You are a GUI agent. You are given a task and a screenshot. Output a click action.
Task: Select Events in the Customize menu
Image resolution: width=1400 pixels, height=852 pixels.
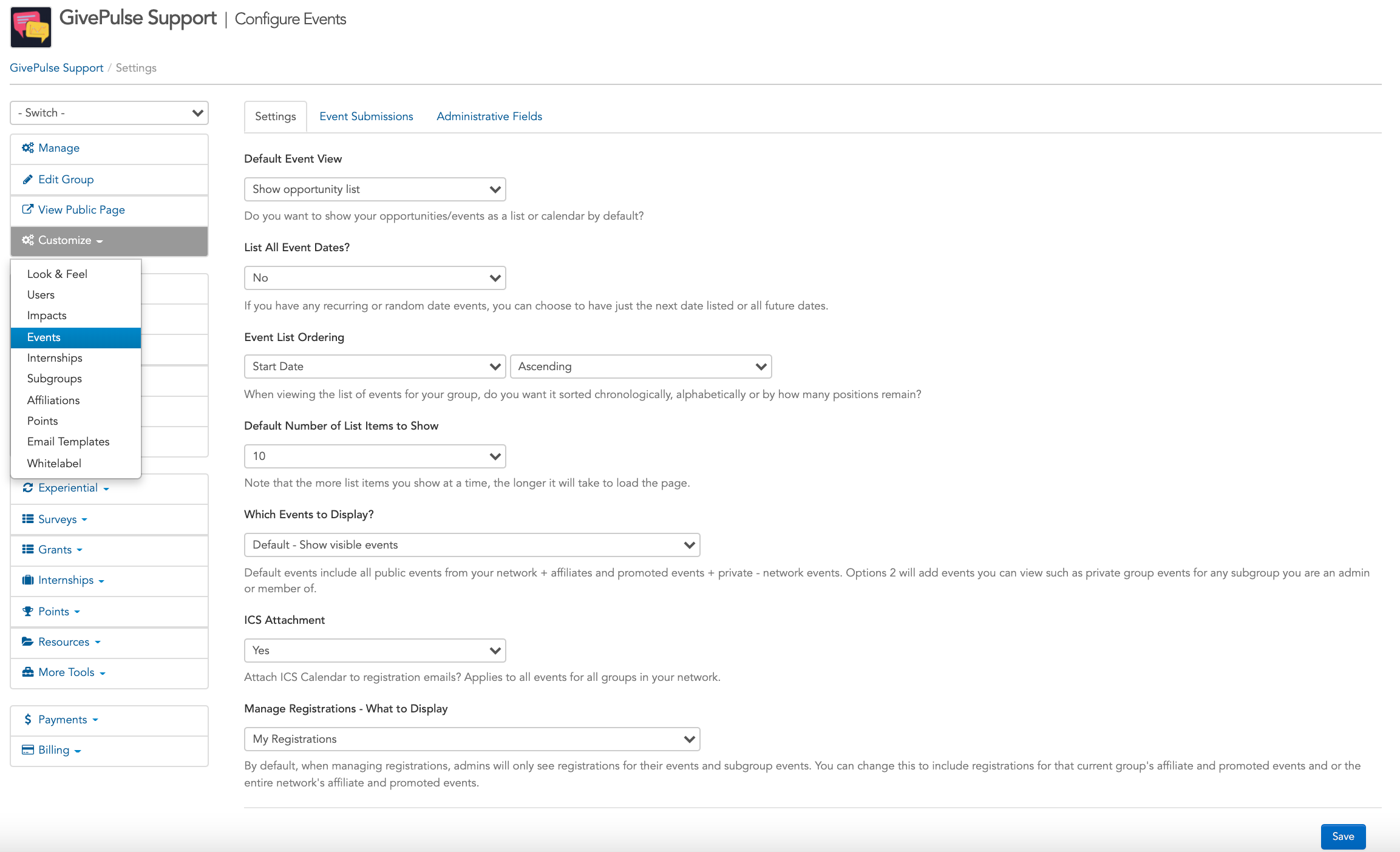(x=76, y=337)
